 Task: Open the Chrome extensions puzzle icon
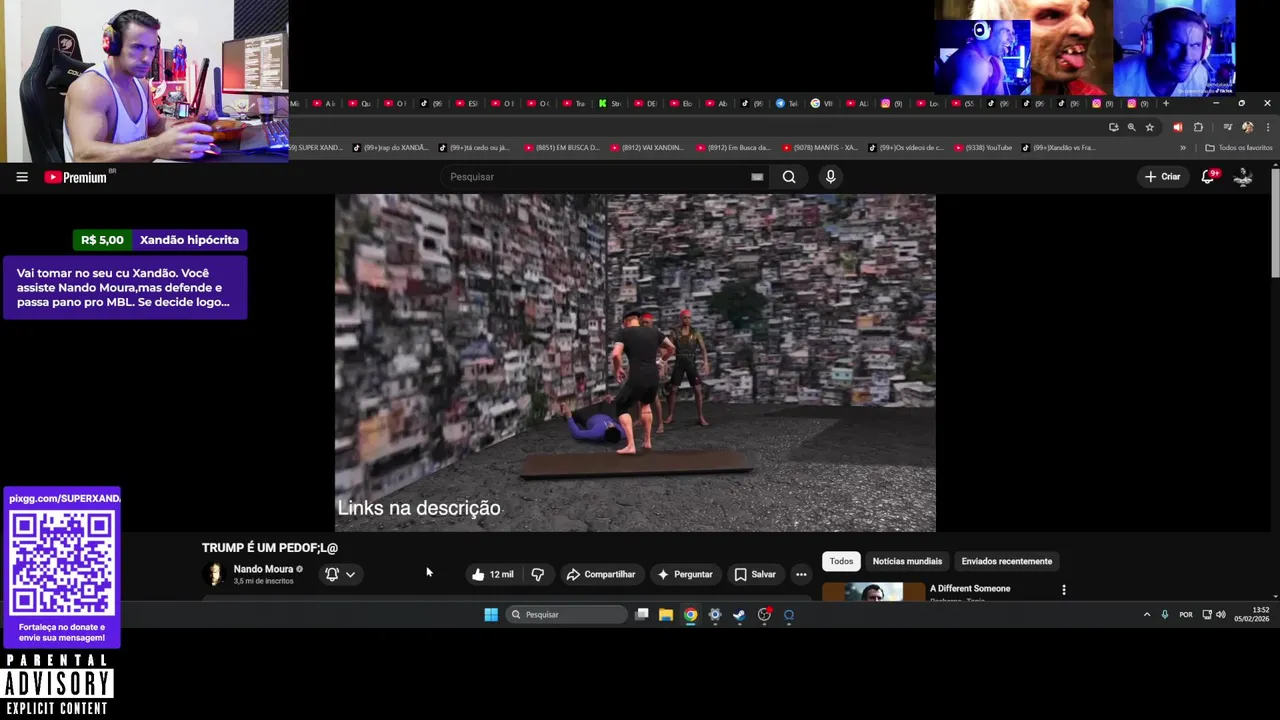tap(1198, 128)
